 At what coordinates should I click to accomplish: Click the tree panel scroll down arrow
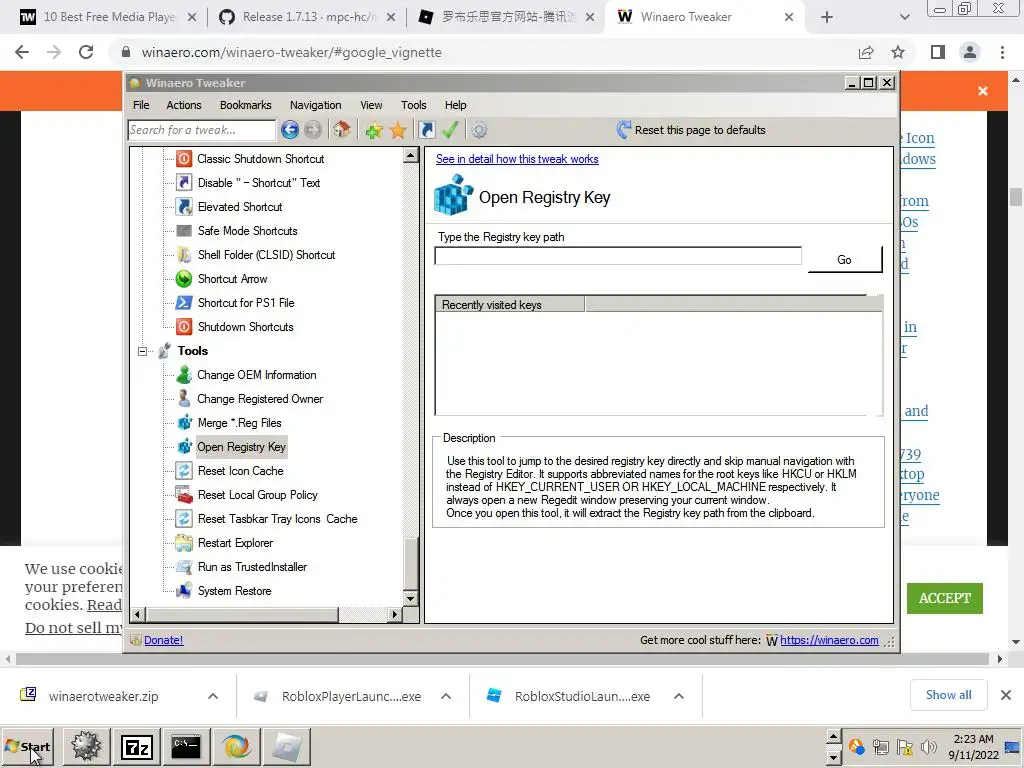[411, 598]
